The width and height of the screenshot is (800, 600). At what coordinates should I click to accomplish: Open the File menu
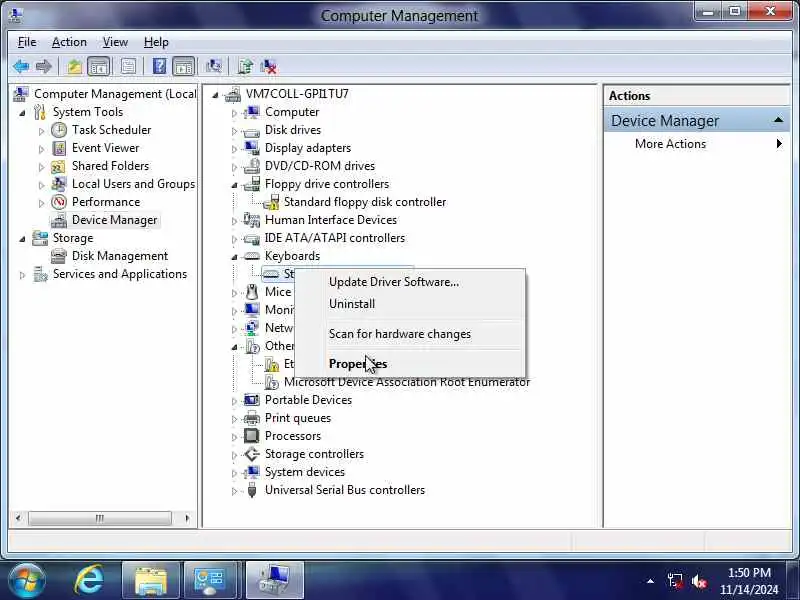[27, 42]
